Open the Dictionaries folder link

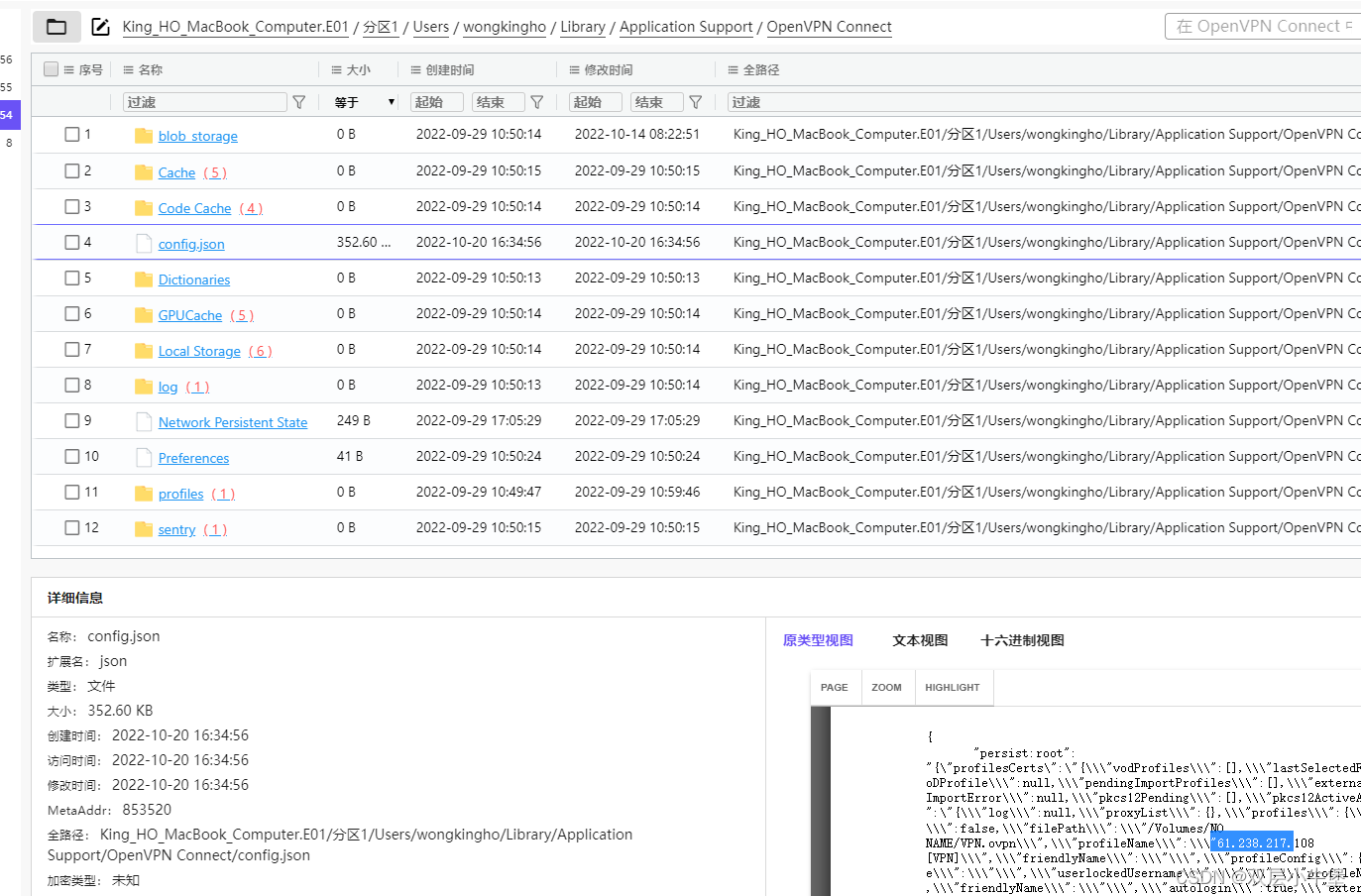coord(194,280)
